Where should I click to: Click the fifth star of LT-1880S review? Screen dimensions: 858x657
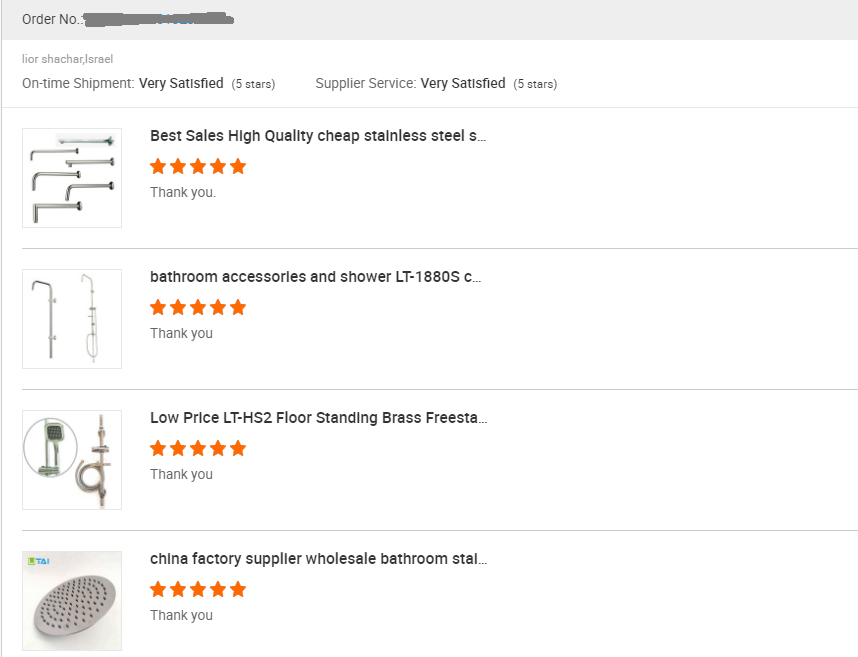(x=238, y=307)
